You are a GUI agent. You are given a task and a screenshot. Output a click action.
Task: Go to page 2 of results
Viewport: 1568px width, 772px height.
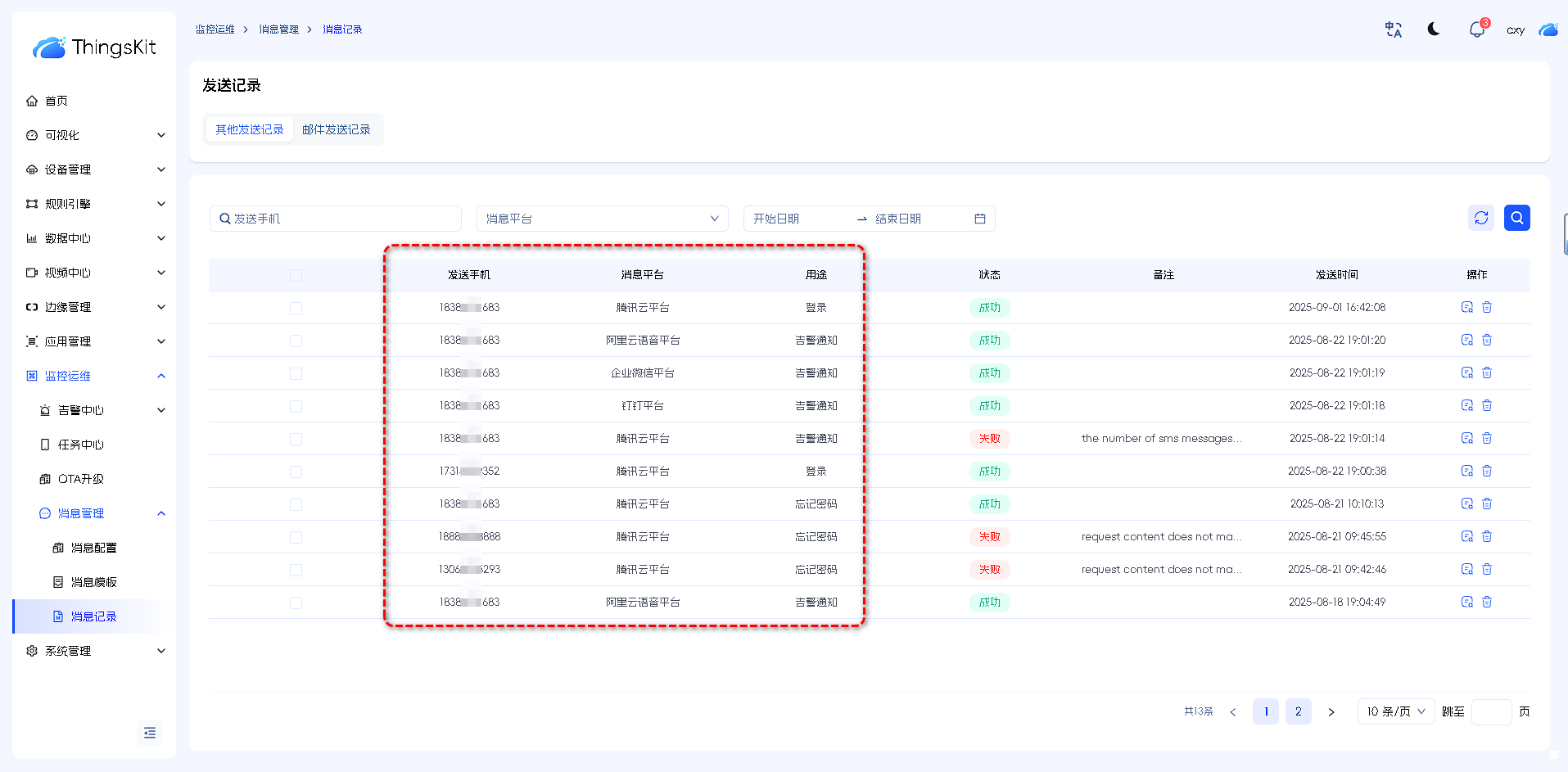tap(1298, 711)
